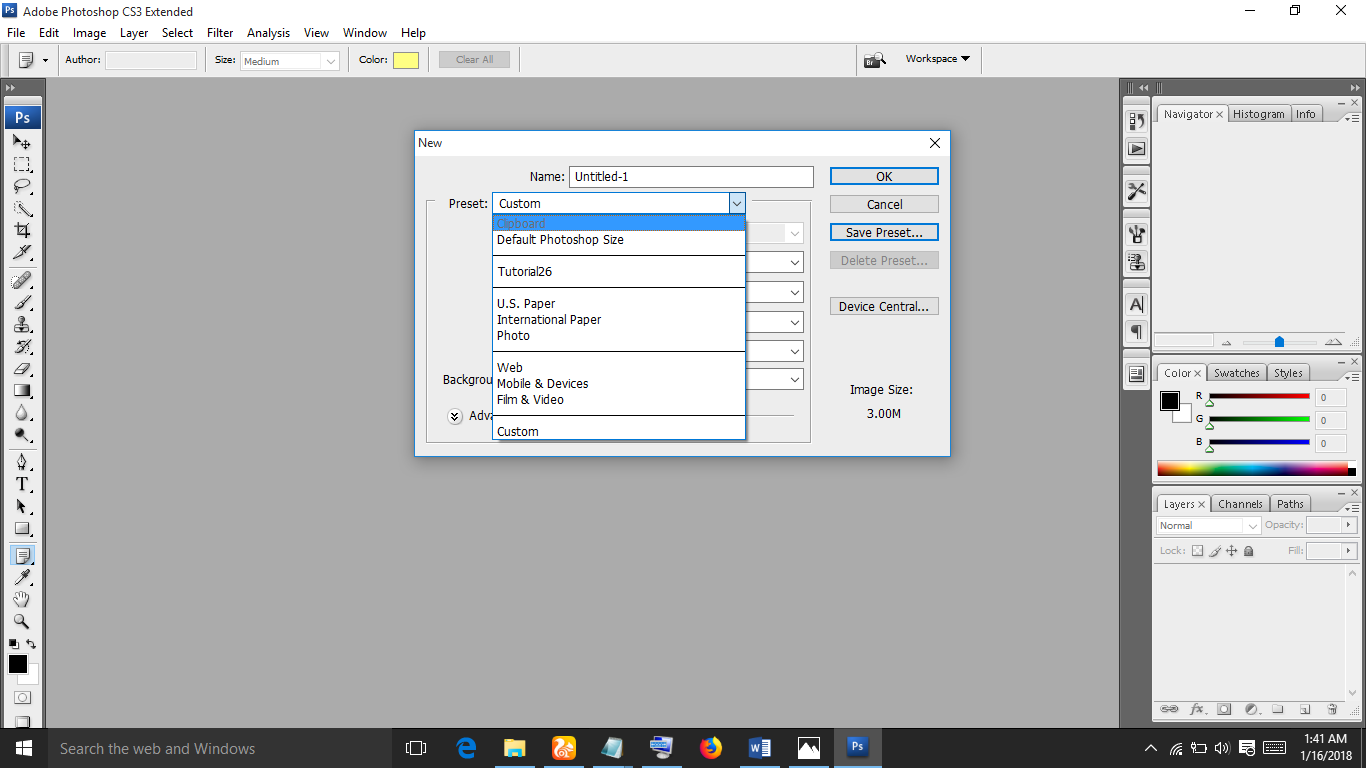Click the OK button

[x=884, y=176]
